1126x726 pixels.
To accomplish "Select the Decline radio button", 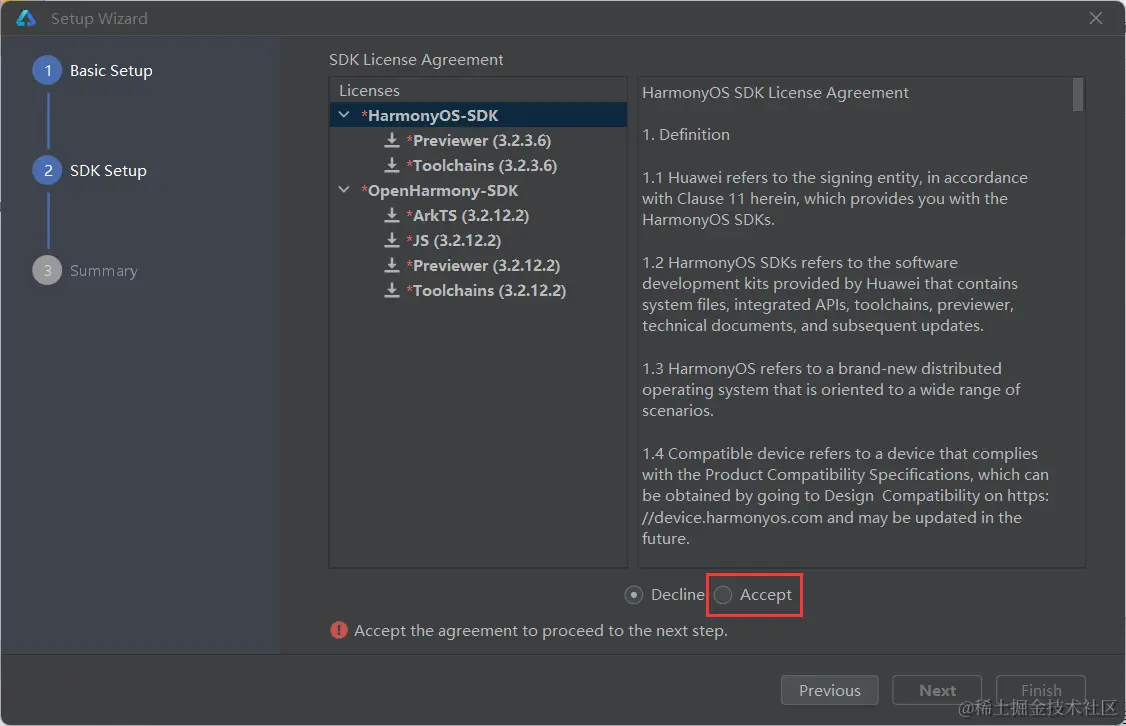I will point(634,595).
